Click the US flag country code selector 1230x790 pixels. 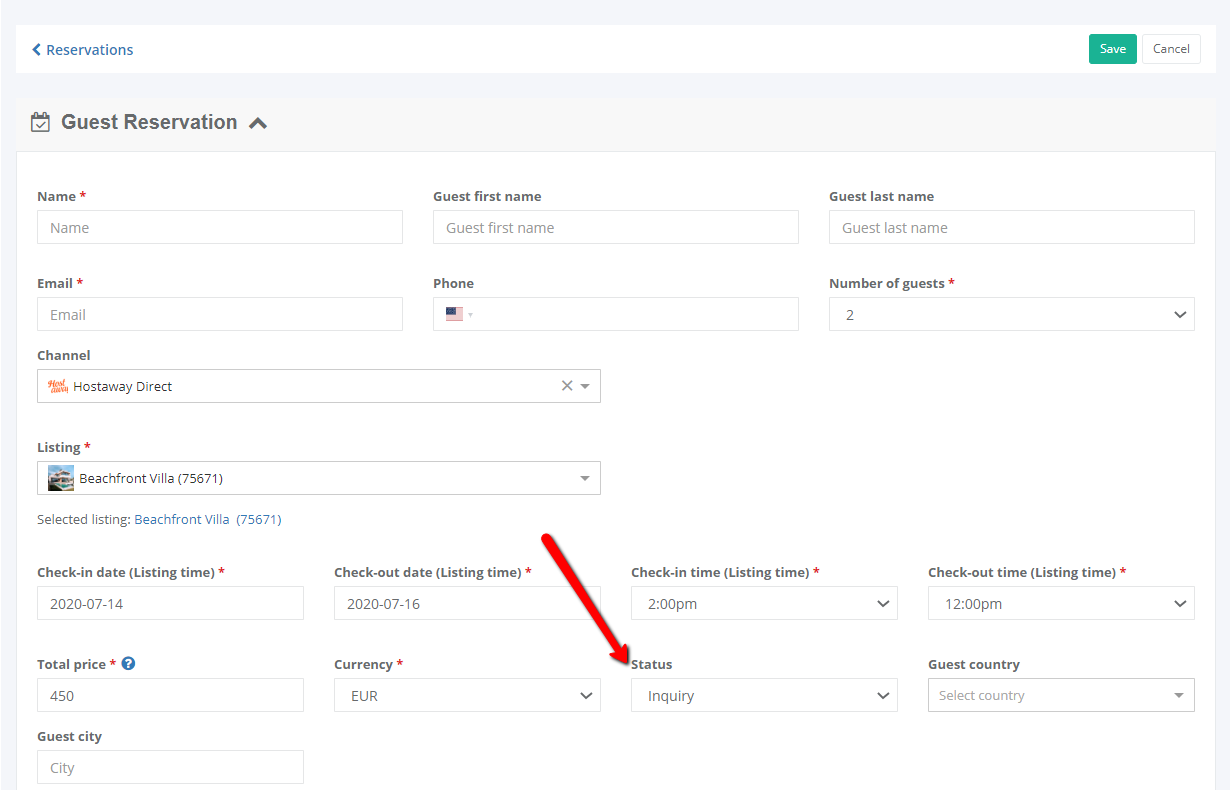458,314
